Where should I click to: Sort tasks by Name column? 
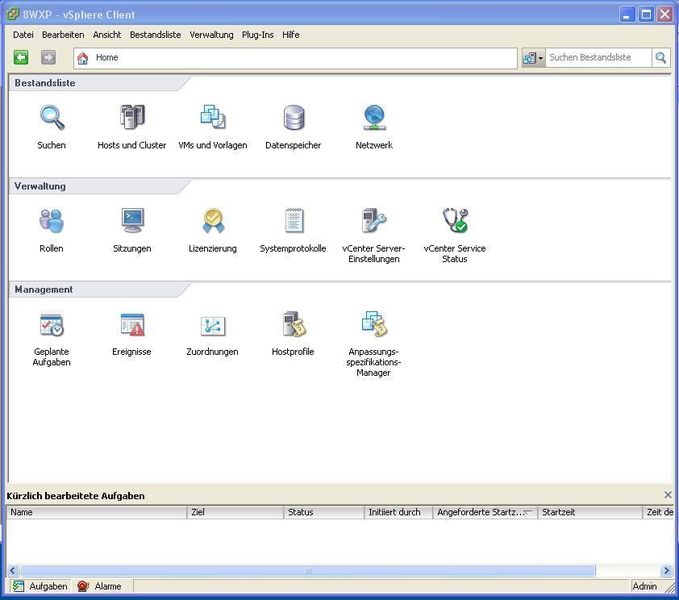(x=97, y=512)
